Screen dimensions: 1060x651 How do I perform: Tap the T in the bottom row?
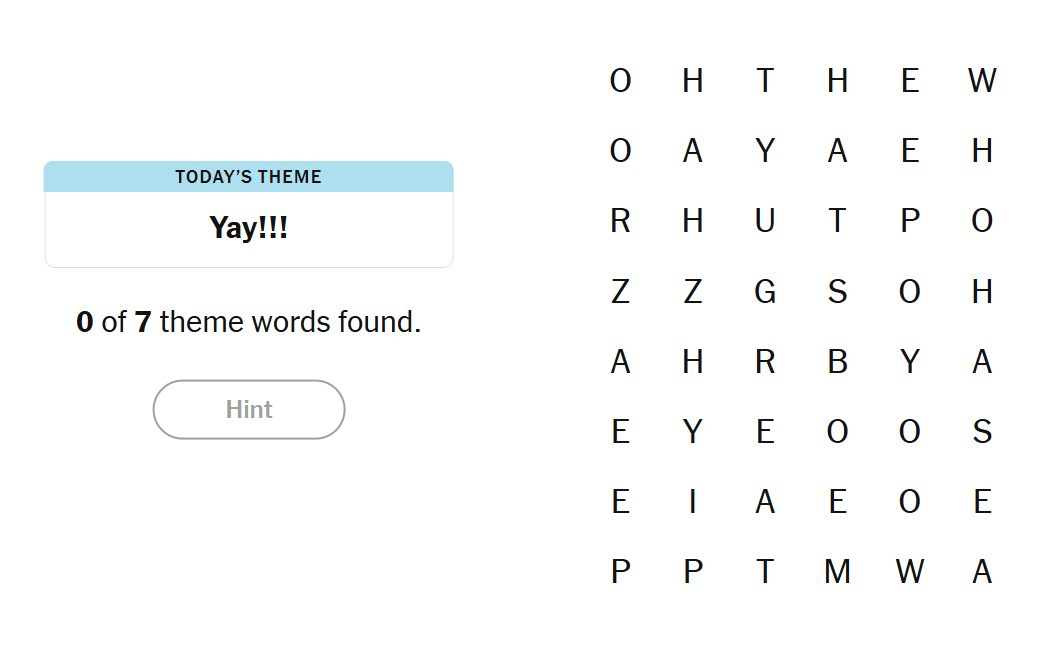point(765,572)
